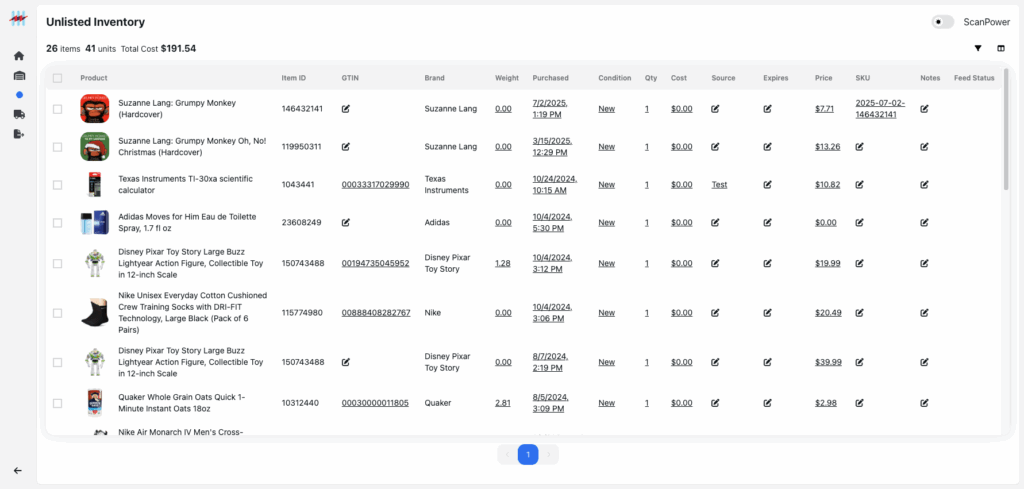The height and width of the screenshot is (489, 1024).
Task: Open the column layout icon
Action: (x=1000, y=48)
